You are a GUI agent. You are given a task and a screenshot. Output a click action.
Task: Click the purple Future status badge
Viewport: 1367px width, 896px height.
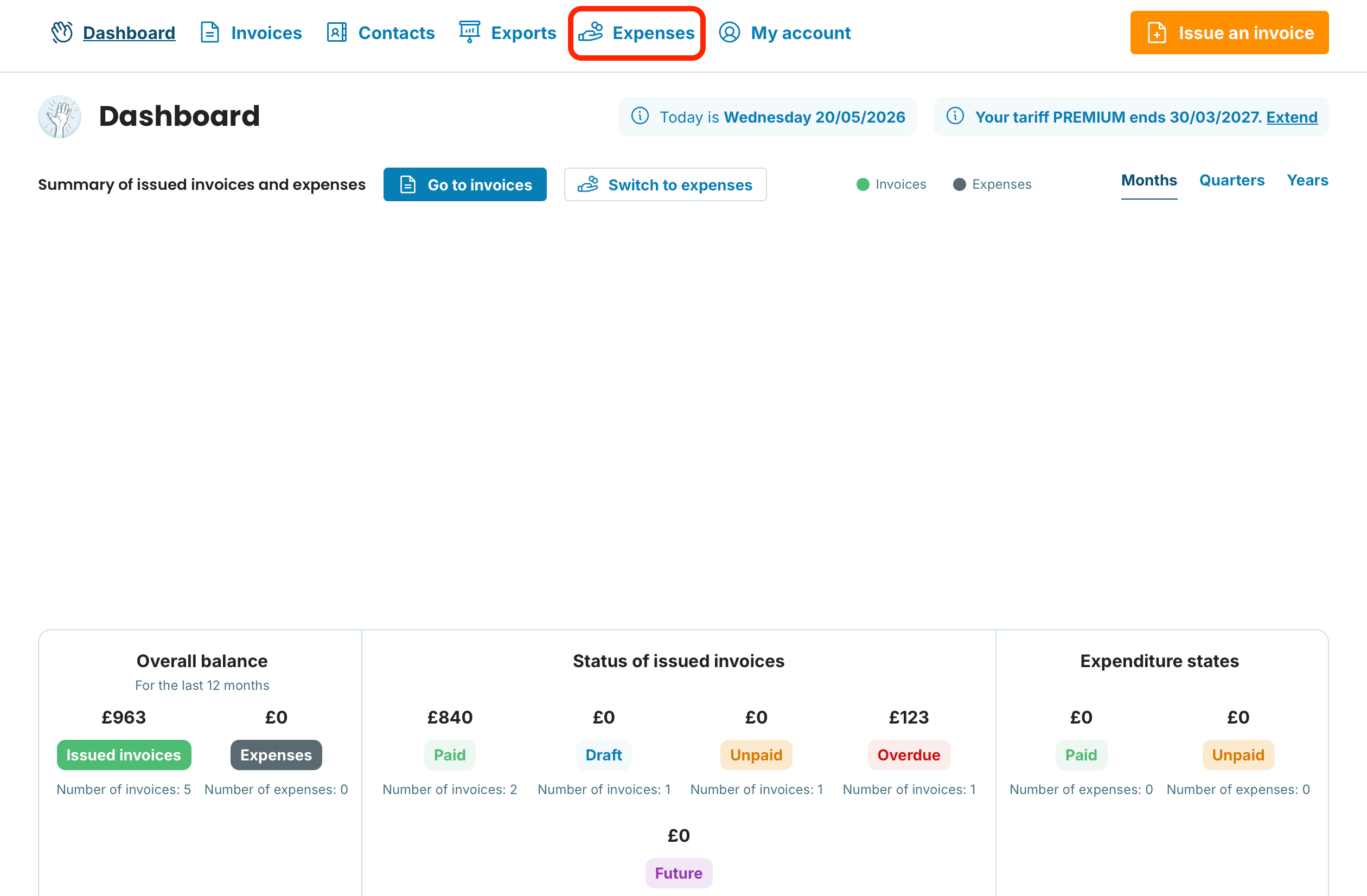click(x=679, y=873)
